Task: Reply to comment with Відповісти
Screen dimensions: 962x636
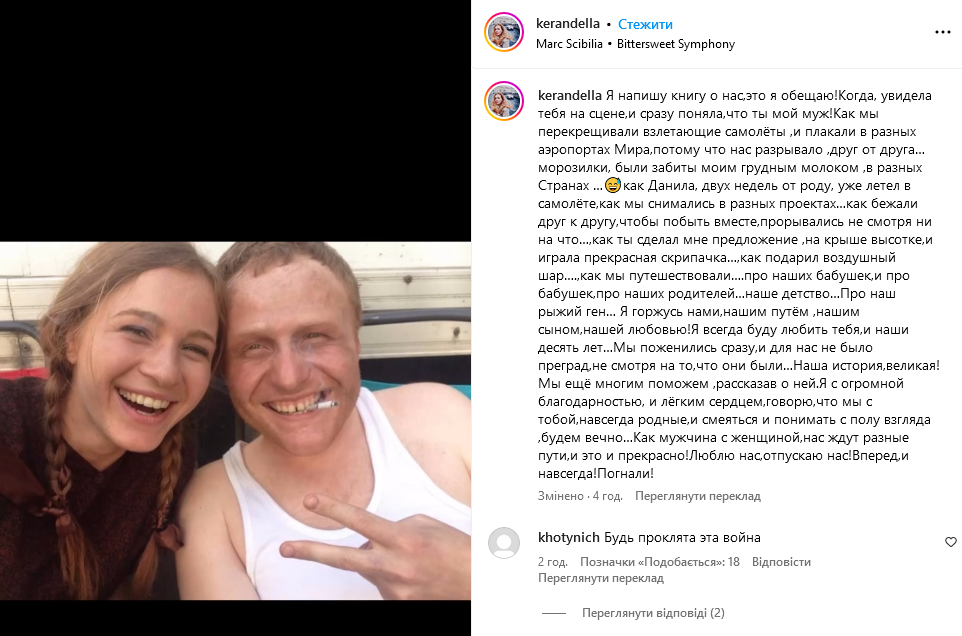Action: 781,562
